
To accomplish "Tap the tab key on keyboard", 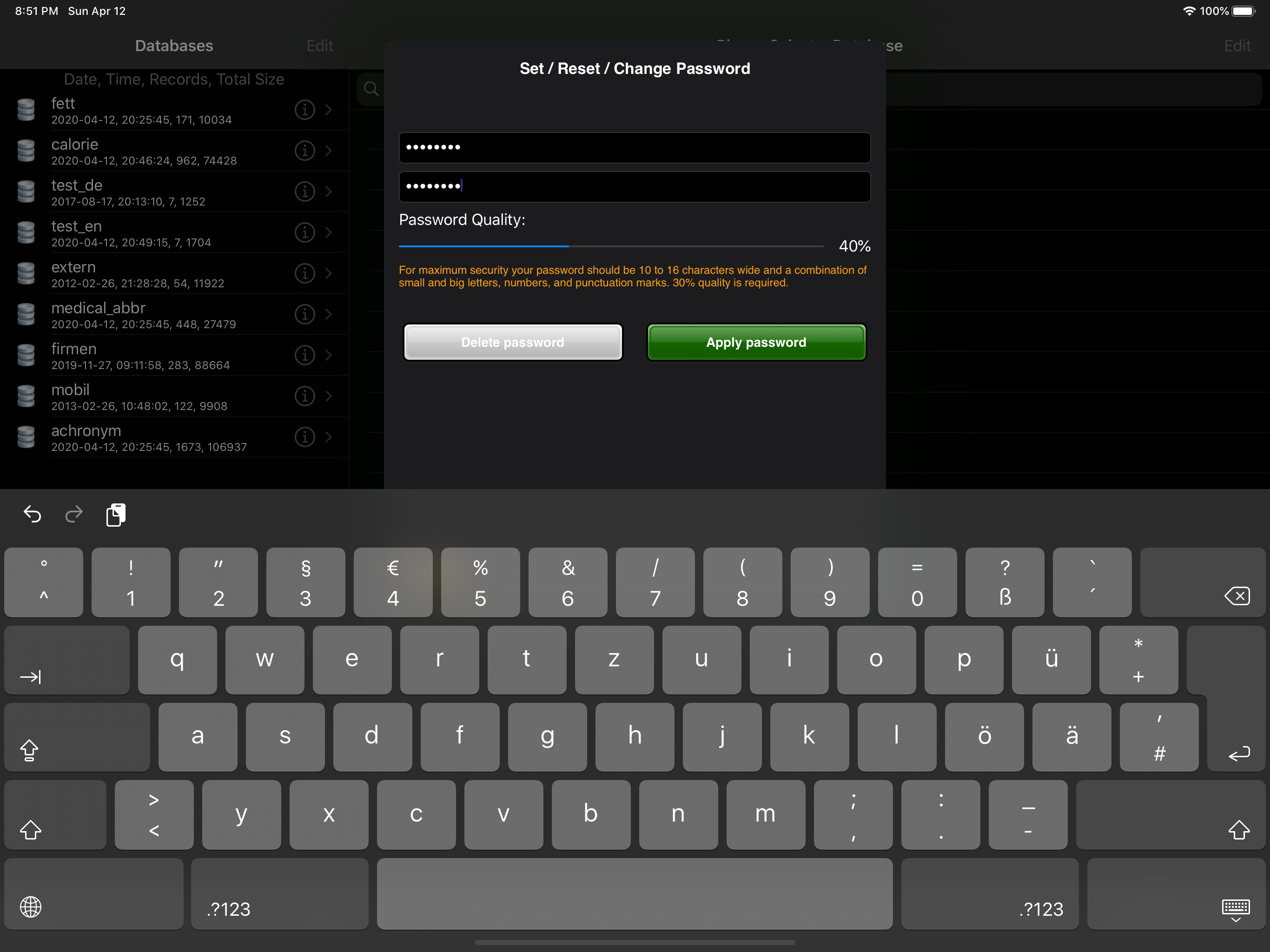I will [67, 660].
